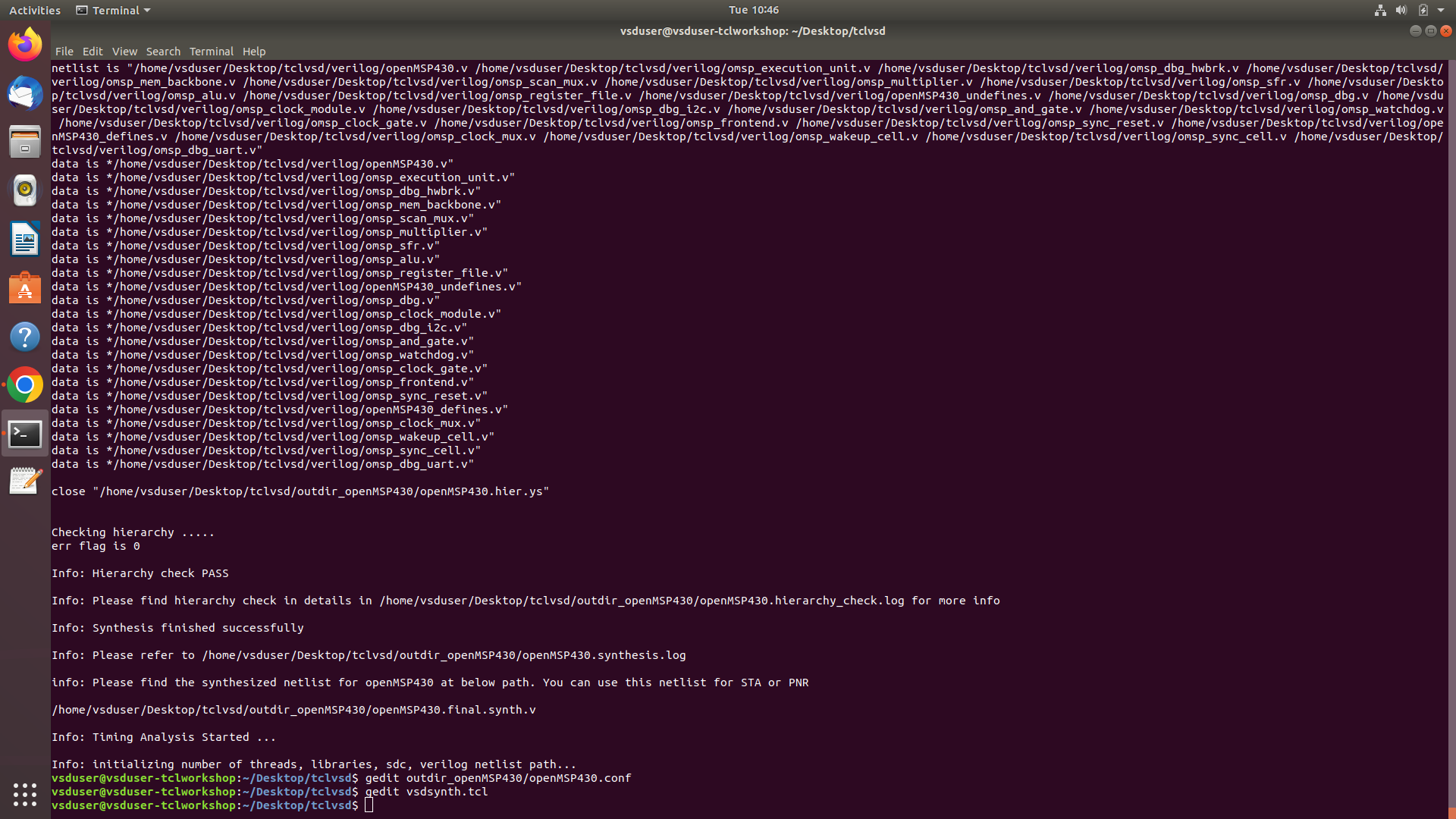Launch Firefox from the dock

[x=25, y=44]
